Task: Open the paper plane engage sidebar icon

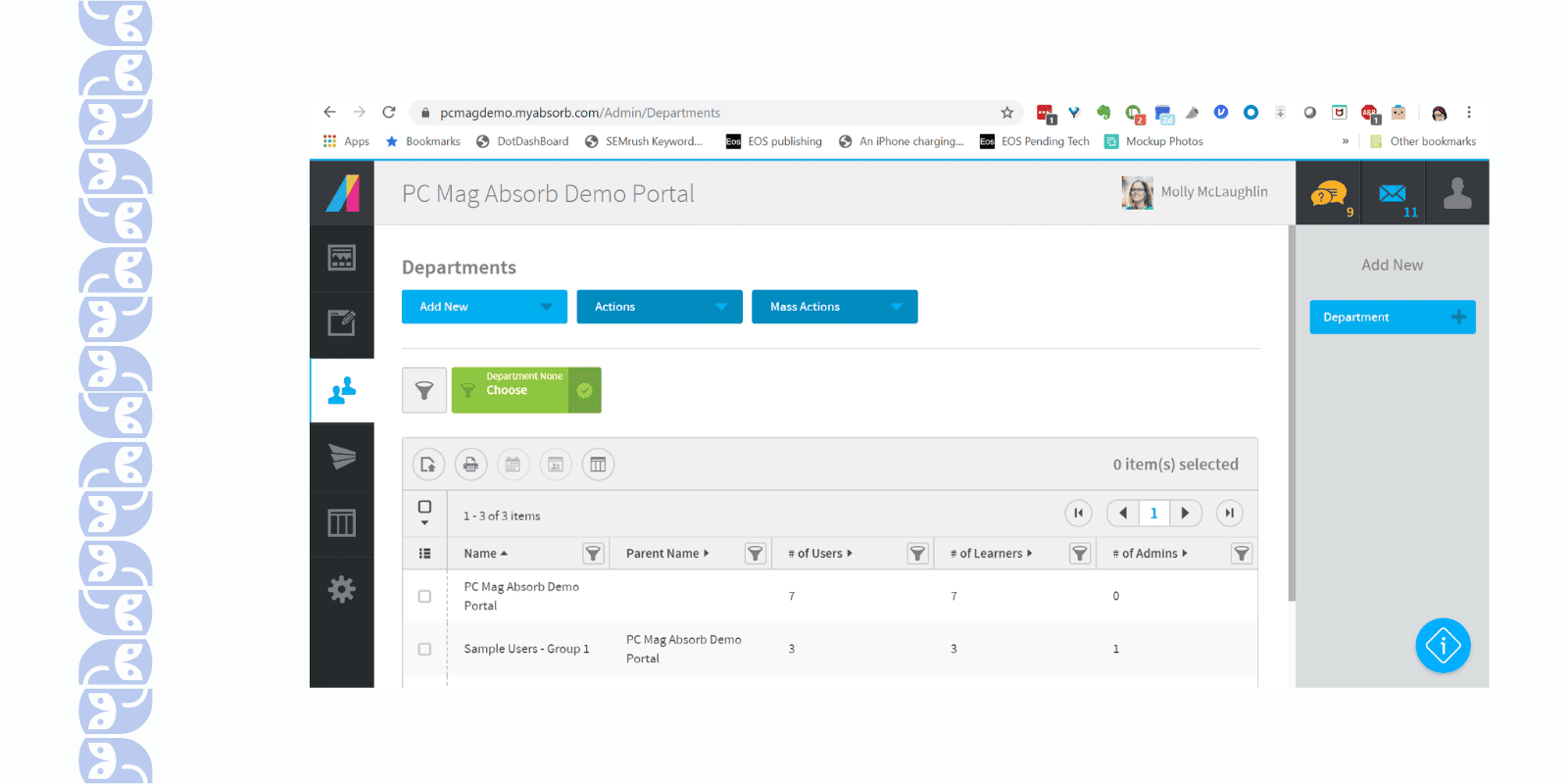Action: pos(342,457)
